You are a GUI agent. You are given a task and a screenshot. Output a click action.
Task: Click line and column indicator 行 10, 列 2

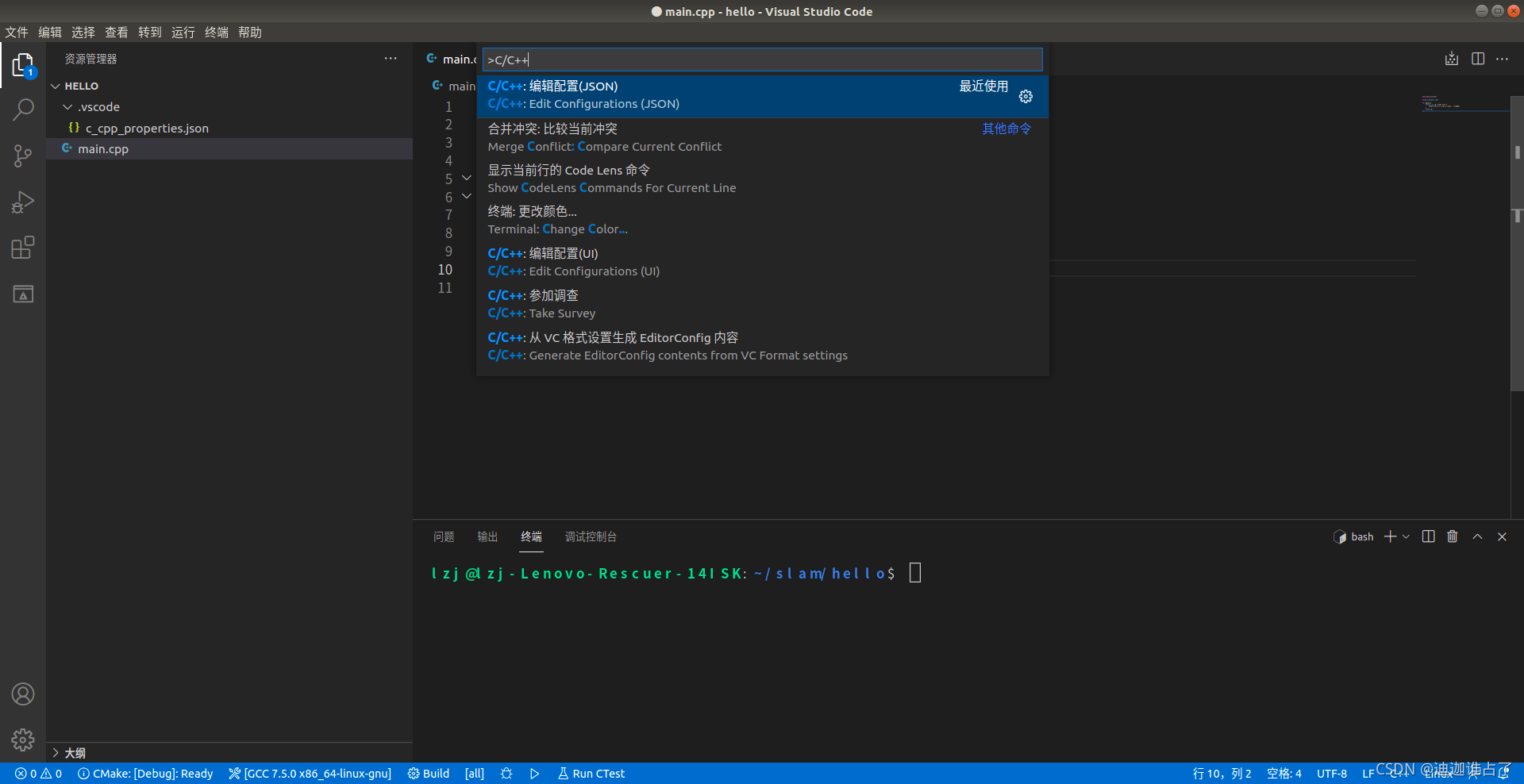[1222, 774]
